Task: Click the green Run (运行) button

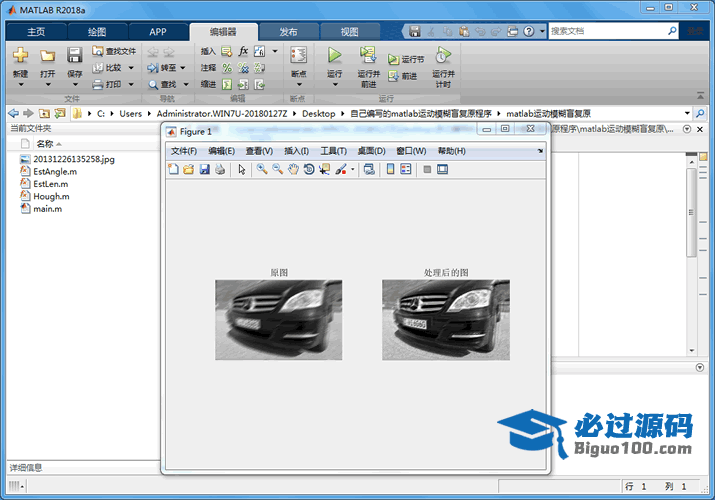Action: [x=334, y=56]
